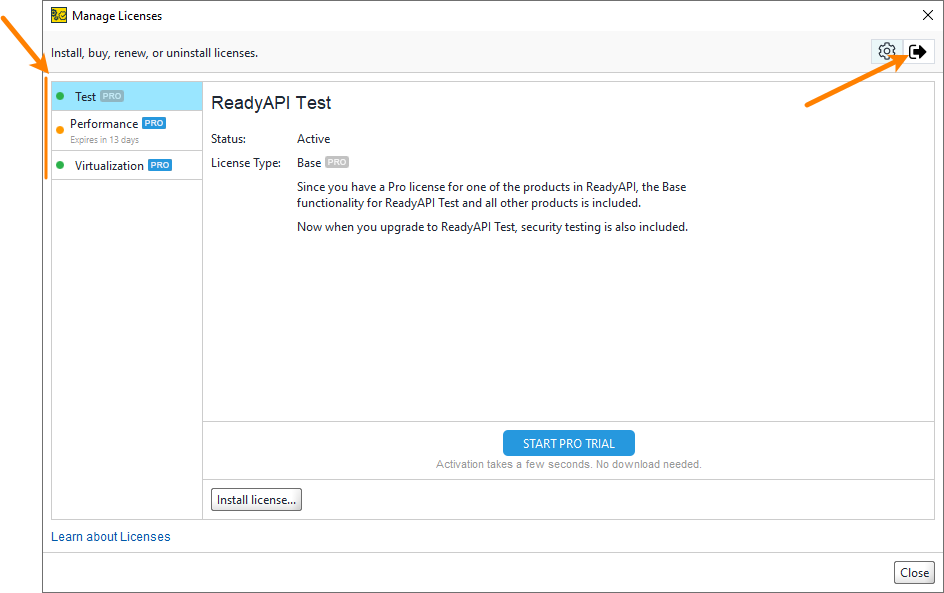The height and width of the screenshot is (593, 944).
Task: Click the blue PRO badge next to Performance
Action: coord(154,123)
